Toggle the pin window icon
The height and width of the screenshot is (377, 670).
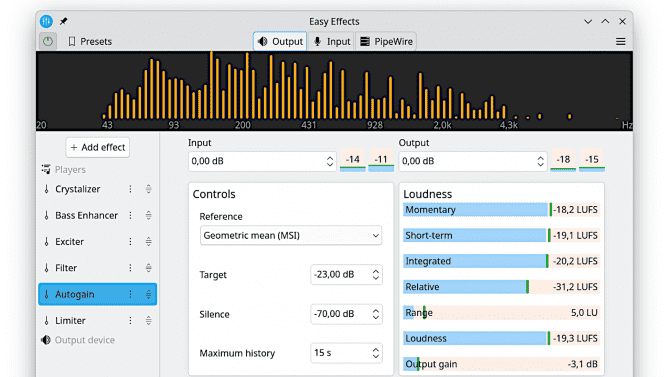tap(63, 21)
